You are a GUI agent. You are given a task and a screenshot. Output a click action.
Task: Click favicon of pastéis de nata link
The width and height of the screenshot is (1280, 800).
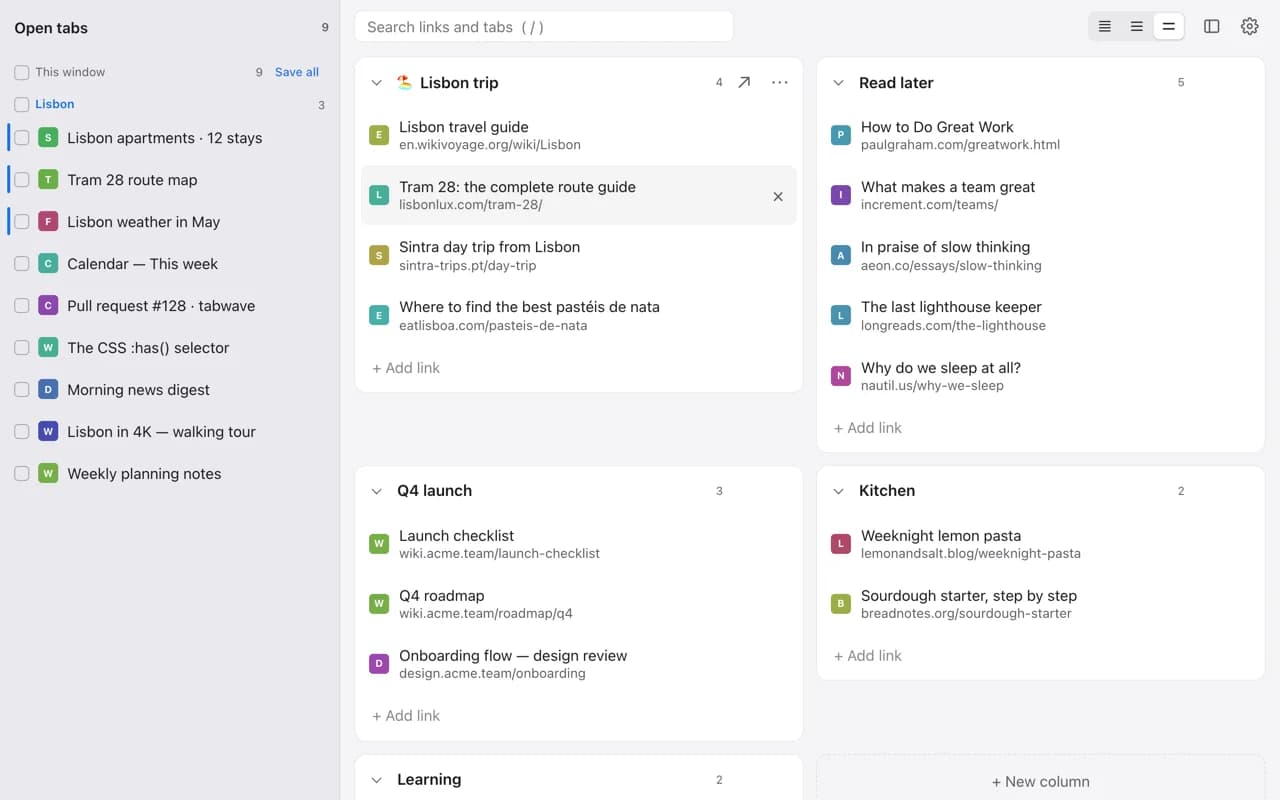tap(379, 315)
